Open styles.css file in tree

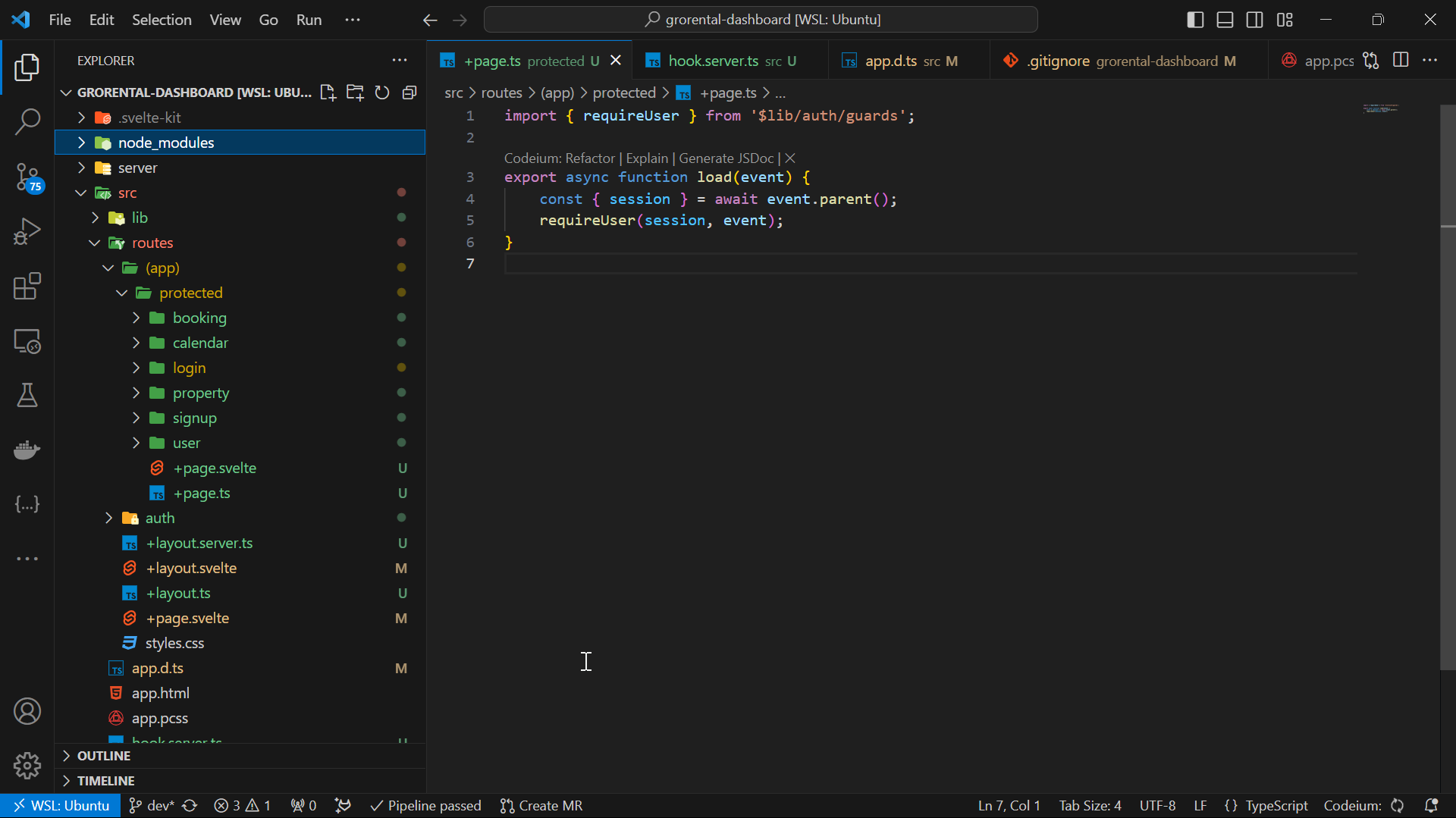240,643
